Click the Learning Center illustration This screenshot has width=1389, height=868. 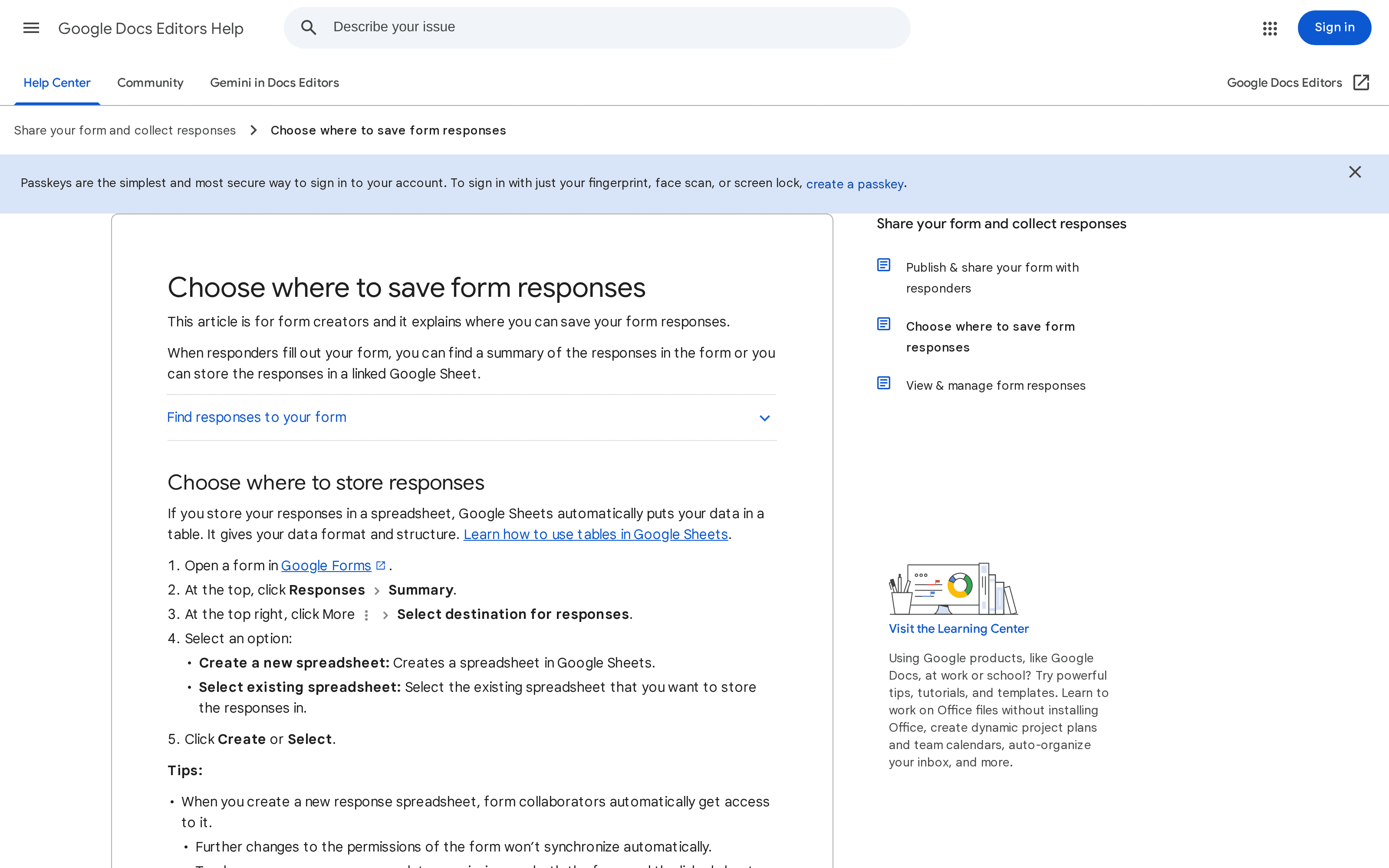[953, 589]
